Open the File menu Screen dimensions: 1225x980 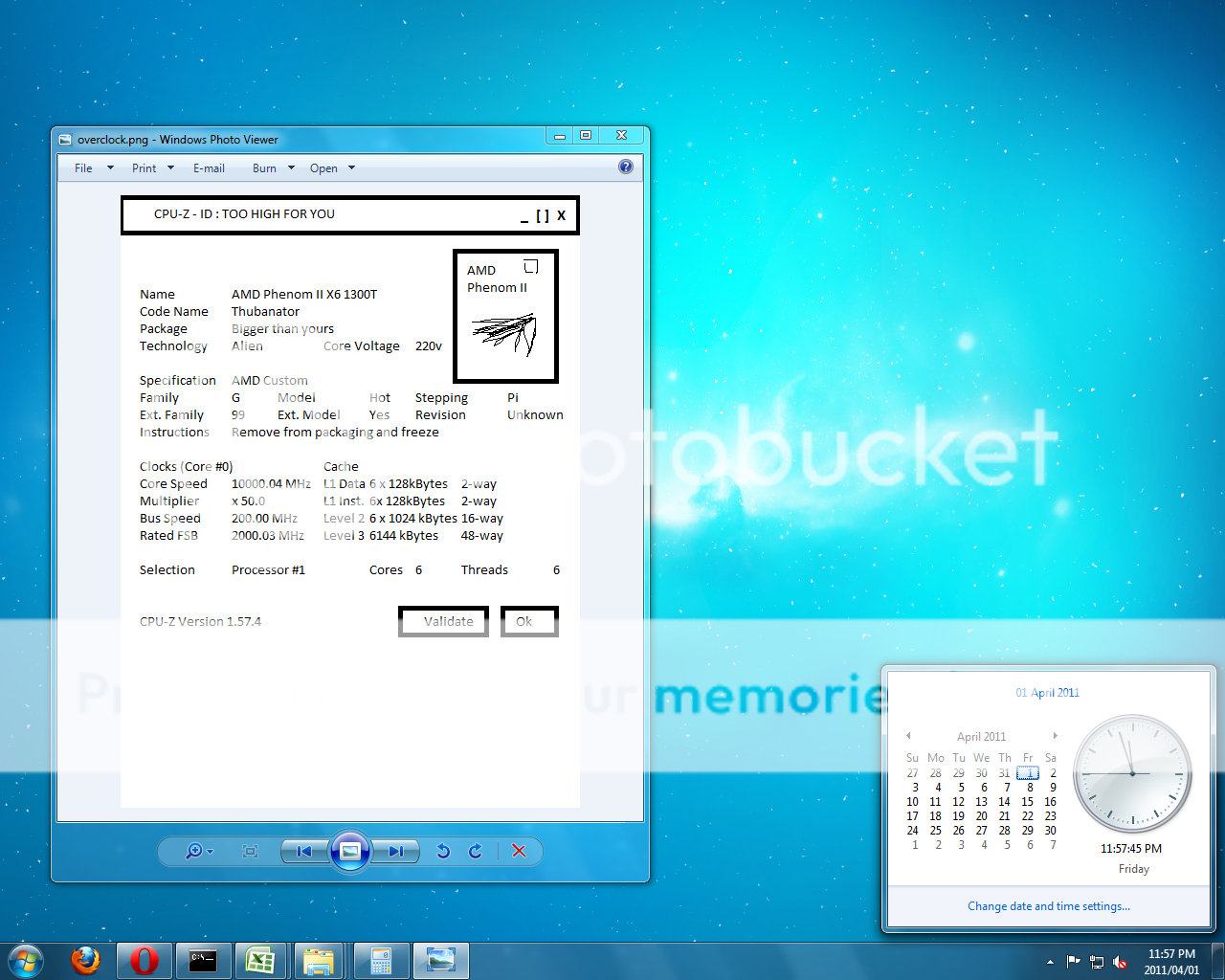(x=93, y=168)
